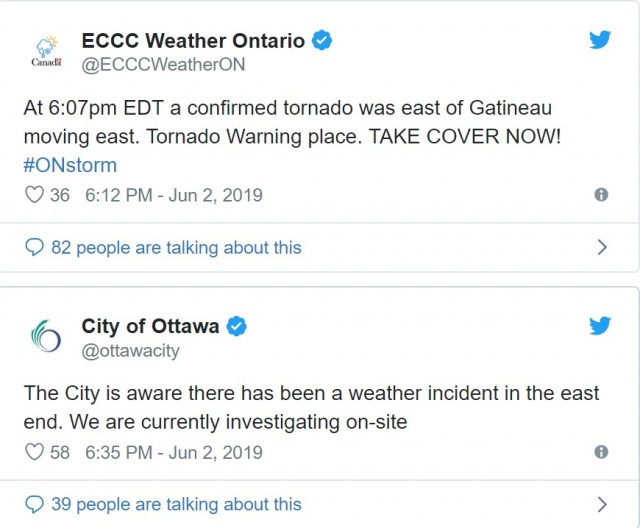Click the Twitter bird icon on ECCC tweet
The width and height of the screenshot is (640, 528).
[600, 40]
